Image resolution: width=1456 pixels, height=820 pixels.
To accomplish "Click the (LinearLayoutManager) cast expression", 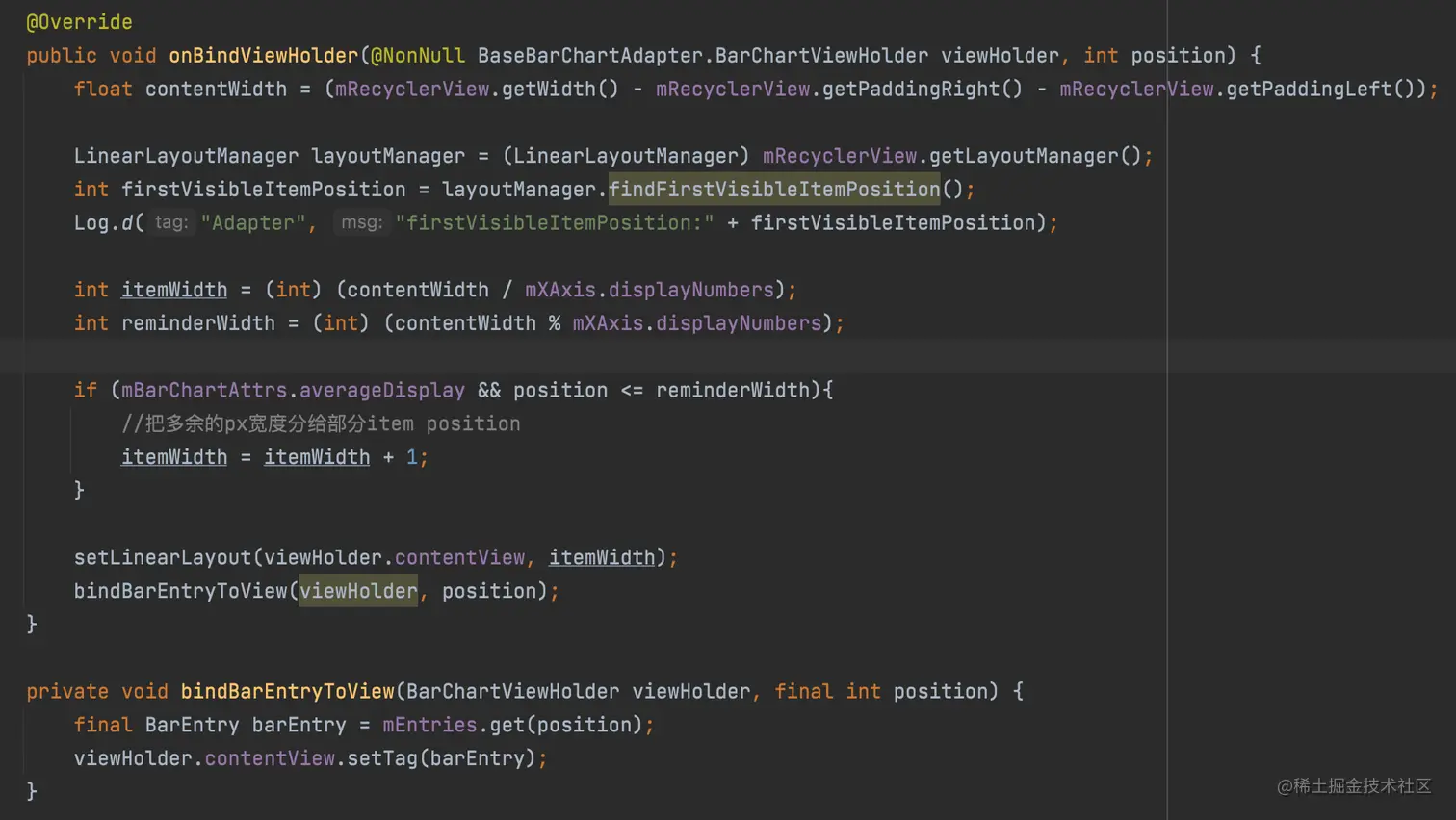I will pyautogui.click(x=626, y=156).
